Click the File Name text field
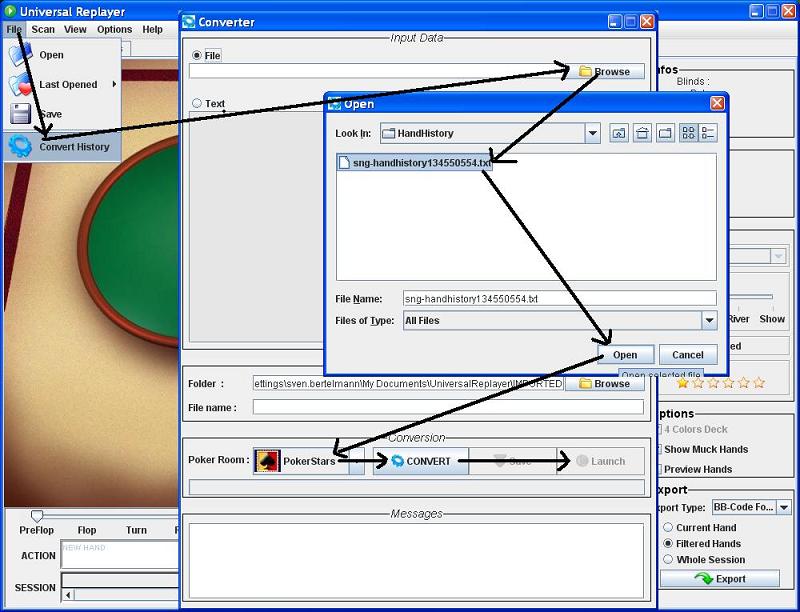 [560, 299]
